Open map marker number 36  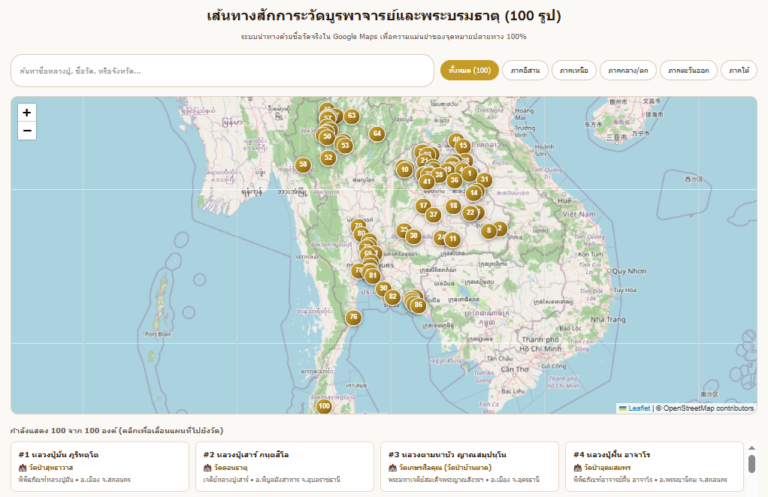tap(455, 180)
